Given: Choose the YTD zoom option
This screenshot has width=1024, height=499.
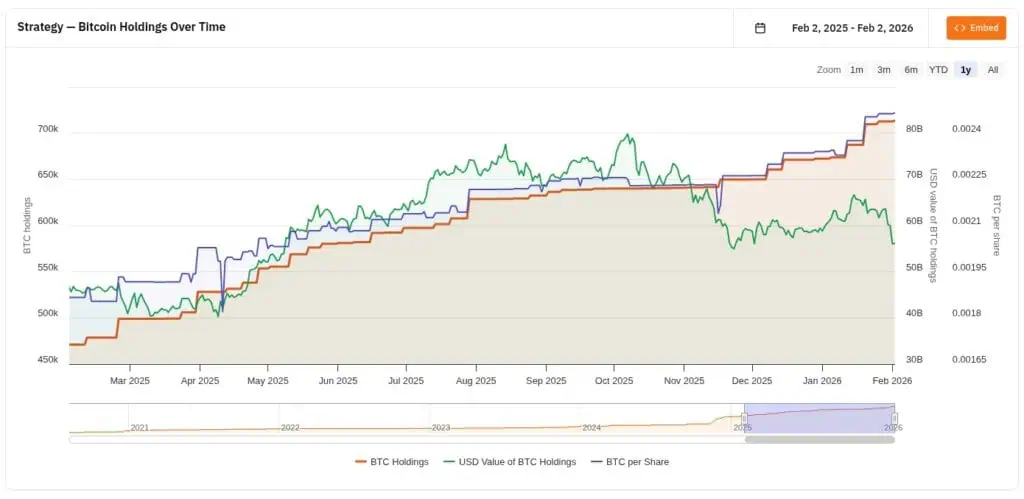Looking at the screenshot, I should click(x=938, y=70).
